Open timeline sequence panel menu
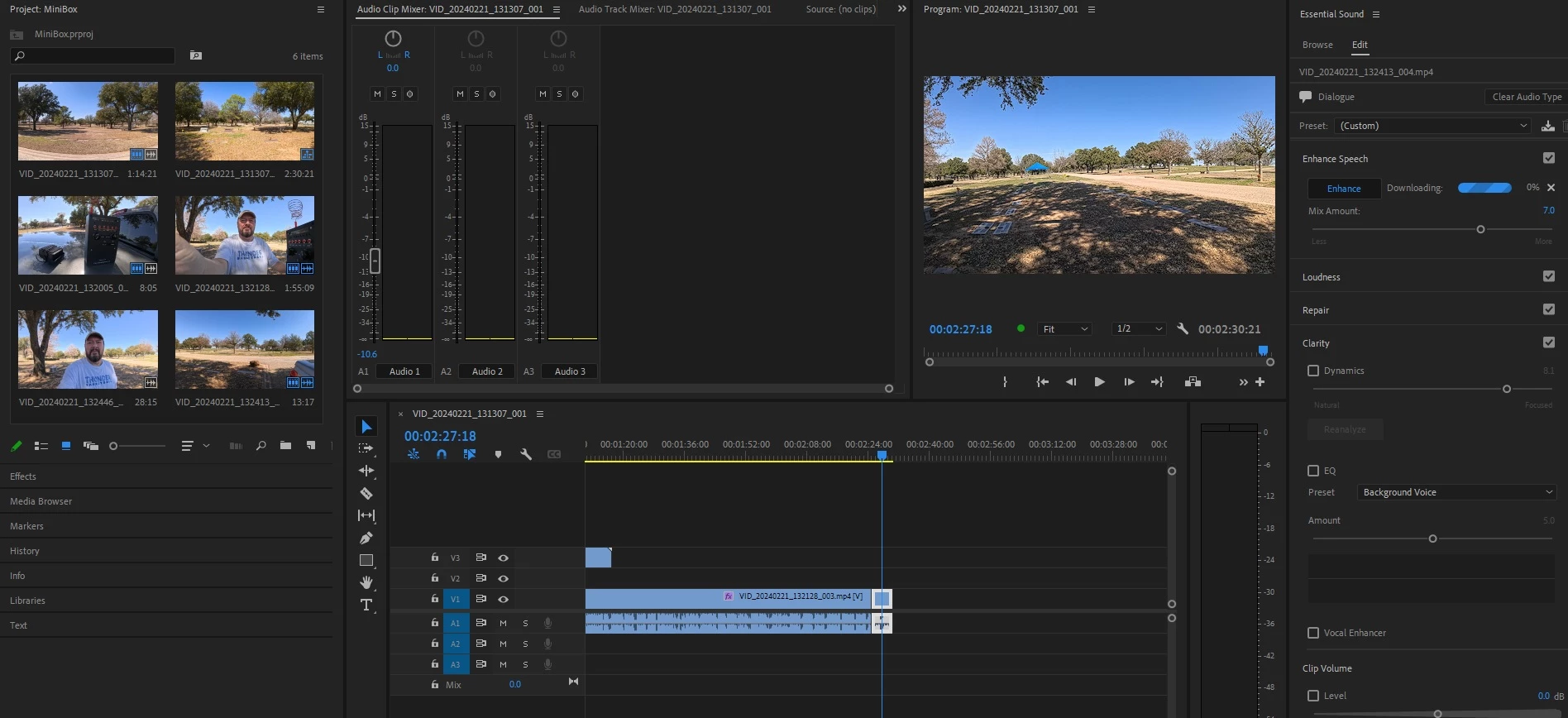 pyautogui.click(x=540, y=414)
